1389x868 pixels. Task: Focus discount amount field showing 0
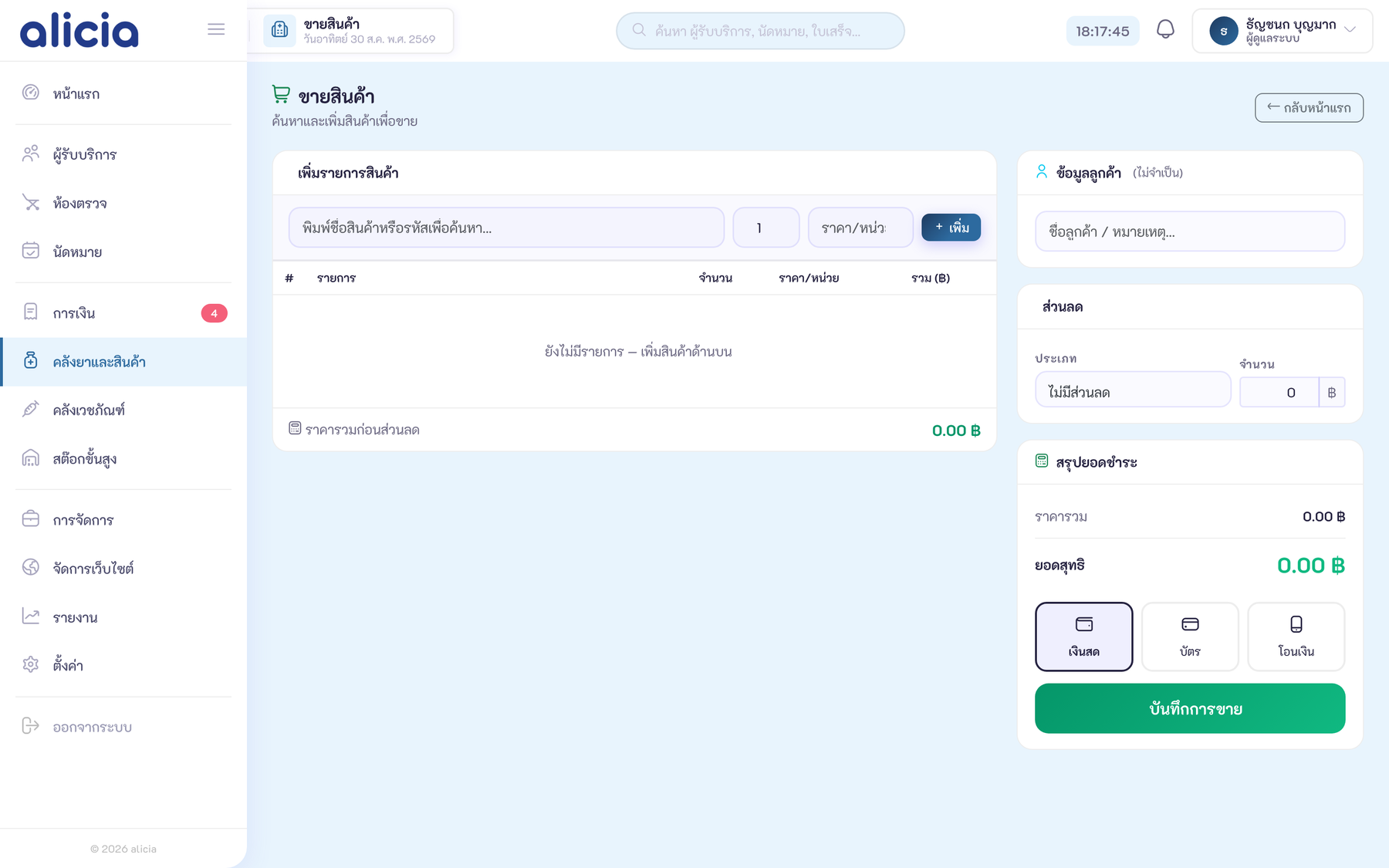click(1279, 392)
